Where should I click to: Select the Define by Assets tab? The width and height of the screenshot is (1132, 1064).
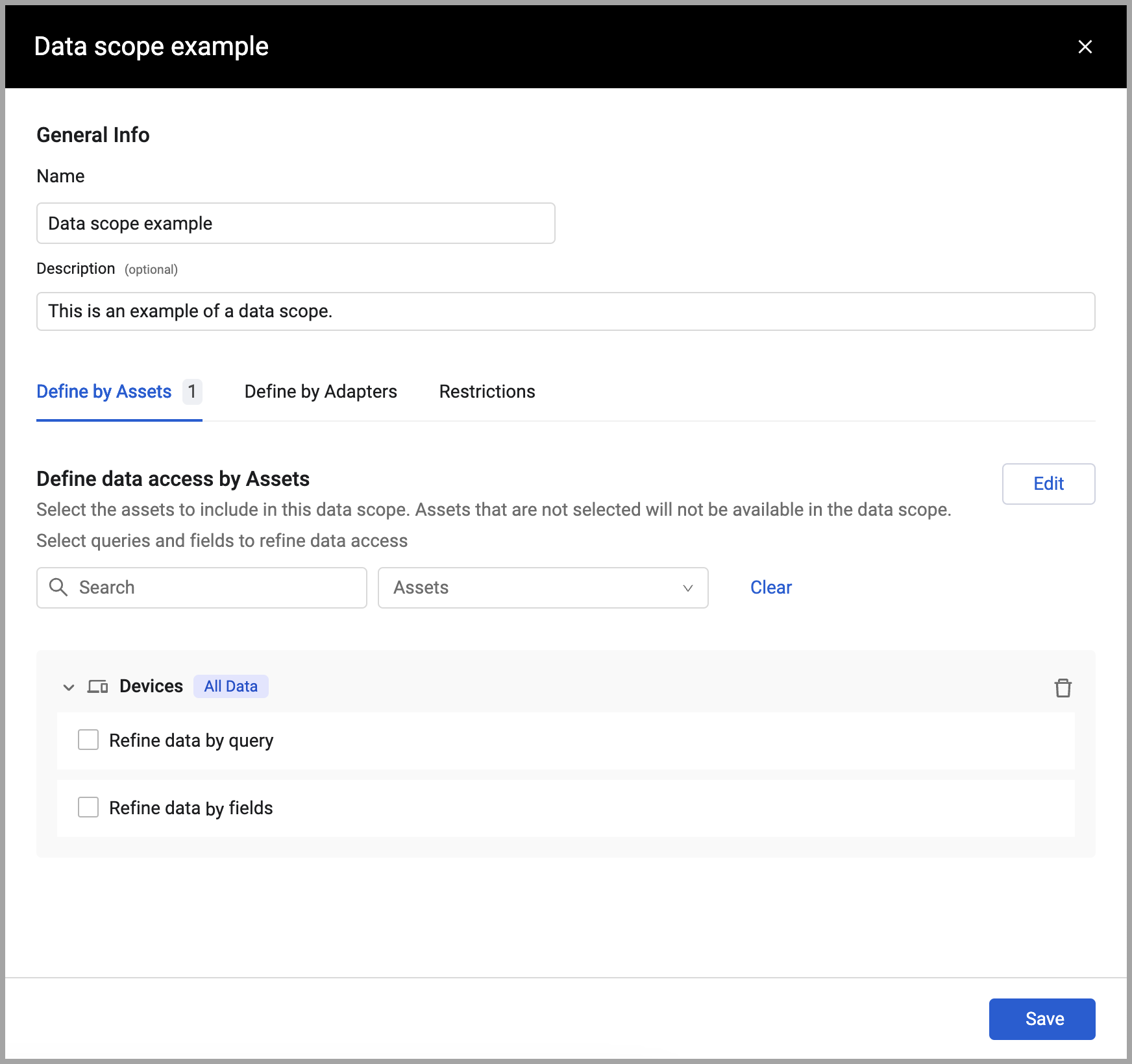click(x=104, y=392)
